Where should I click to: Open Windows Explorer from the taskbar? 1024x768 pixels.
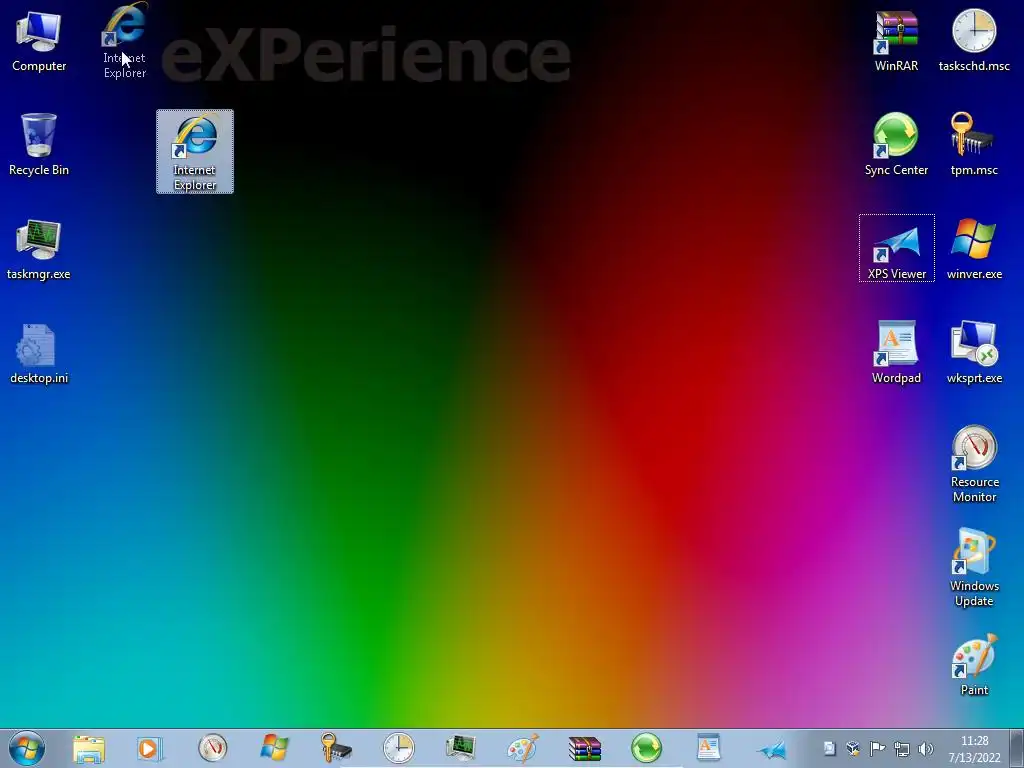coord(89,748)
